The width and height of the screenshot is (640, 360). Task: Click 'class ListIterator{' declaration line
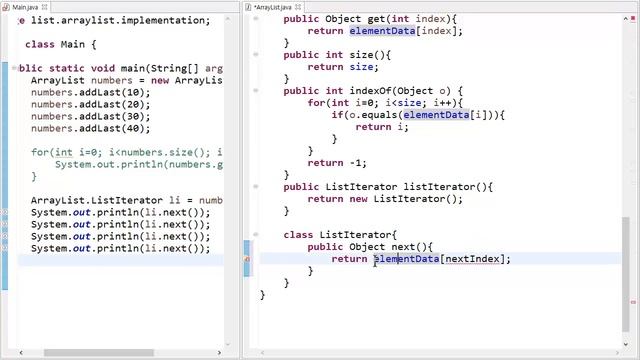[340, 235]
